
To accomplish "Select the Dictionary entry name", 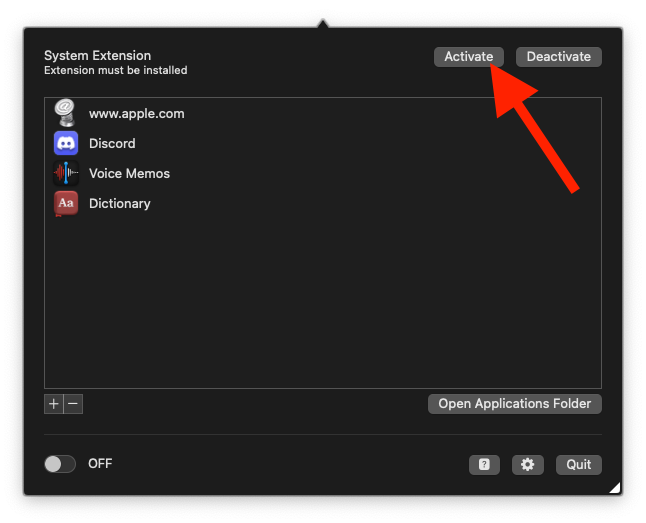I will [x=119, y=203].
